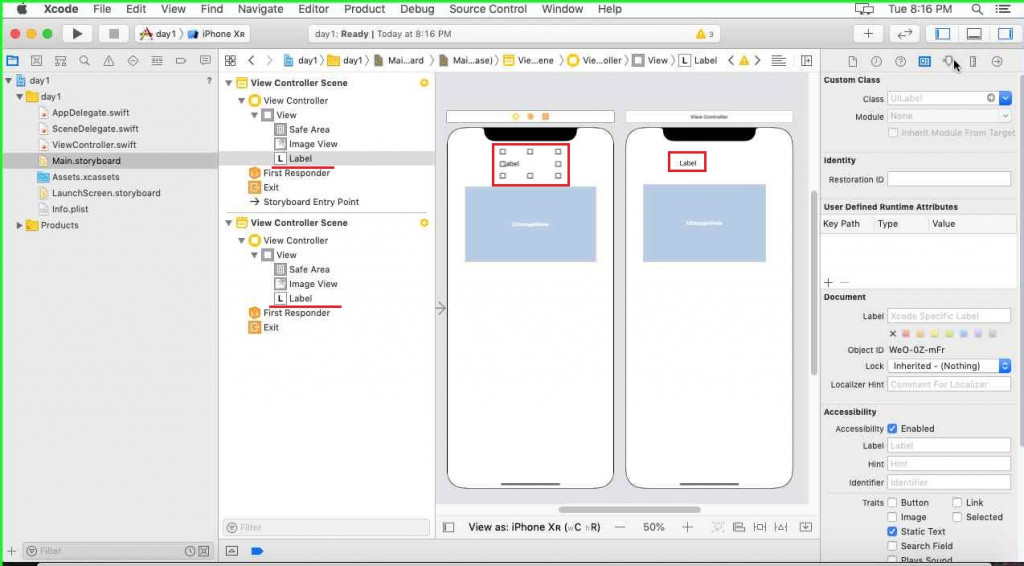The height and width of the screenshot is (566, 1024).
Task: Open the Lock Inherited dropdown
Action: click(x=949, y=366)
